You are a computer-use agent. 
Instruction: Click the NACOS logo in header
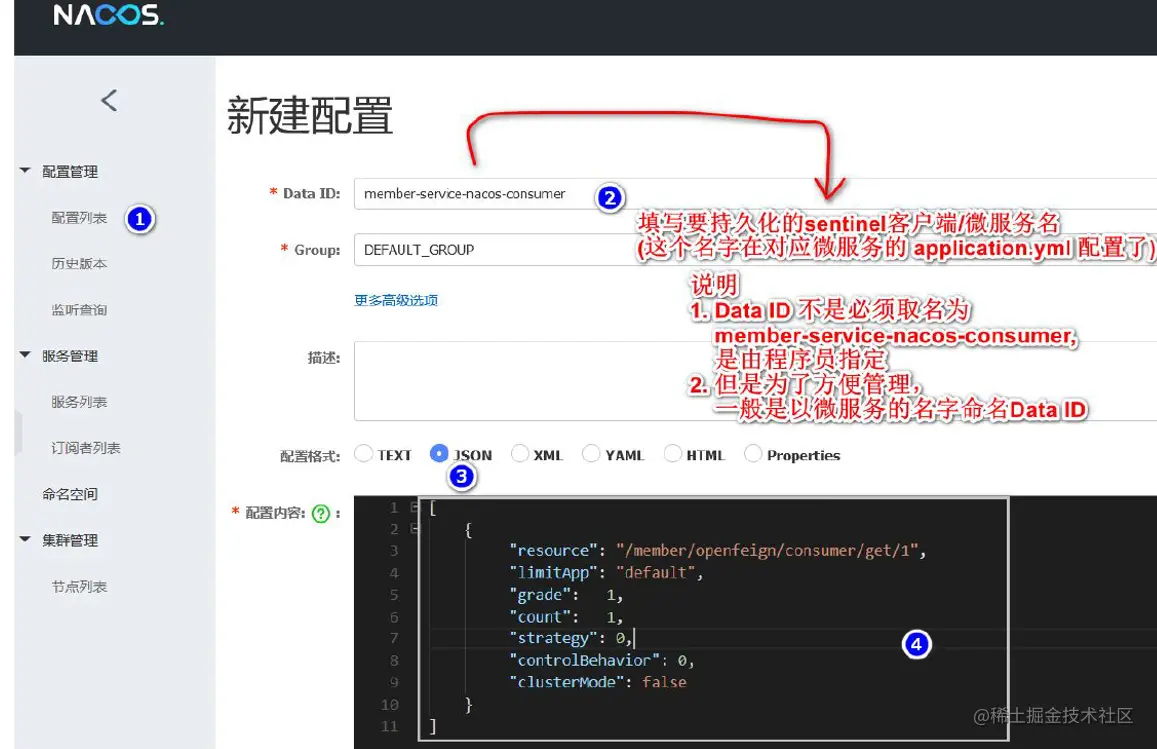108,15
